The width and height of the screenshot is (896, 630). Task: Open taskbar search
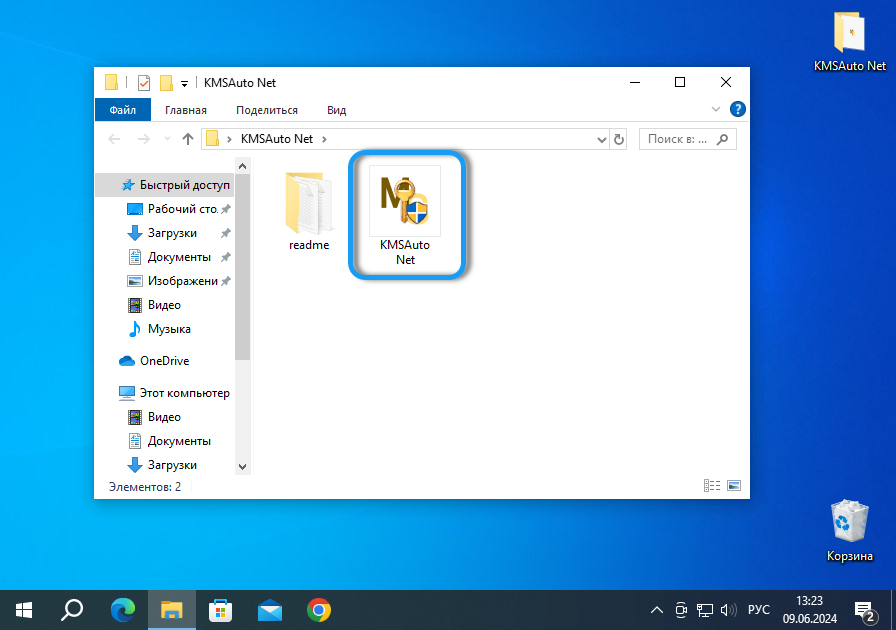click(72, 610)
